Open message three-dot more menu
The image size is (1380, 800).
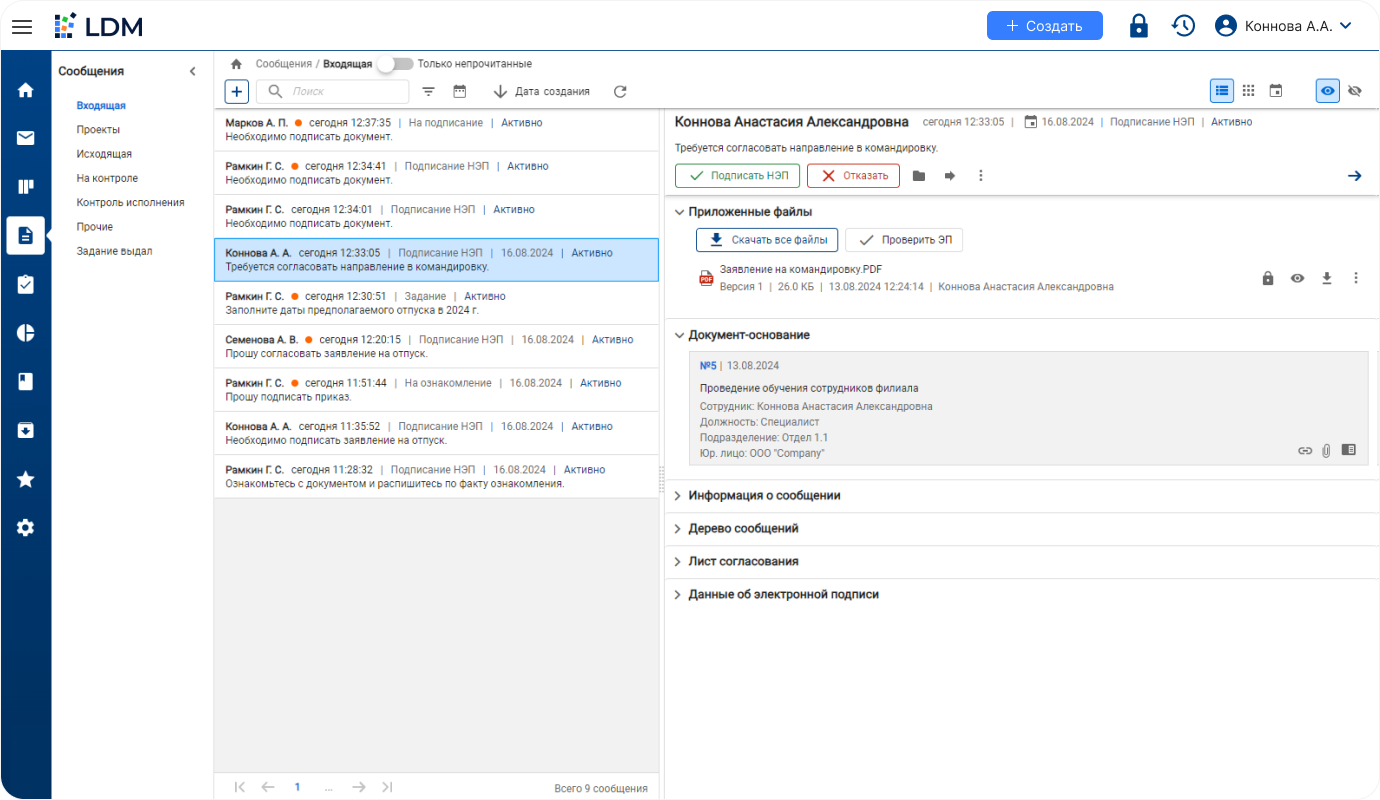coord(981,176)
